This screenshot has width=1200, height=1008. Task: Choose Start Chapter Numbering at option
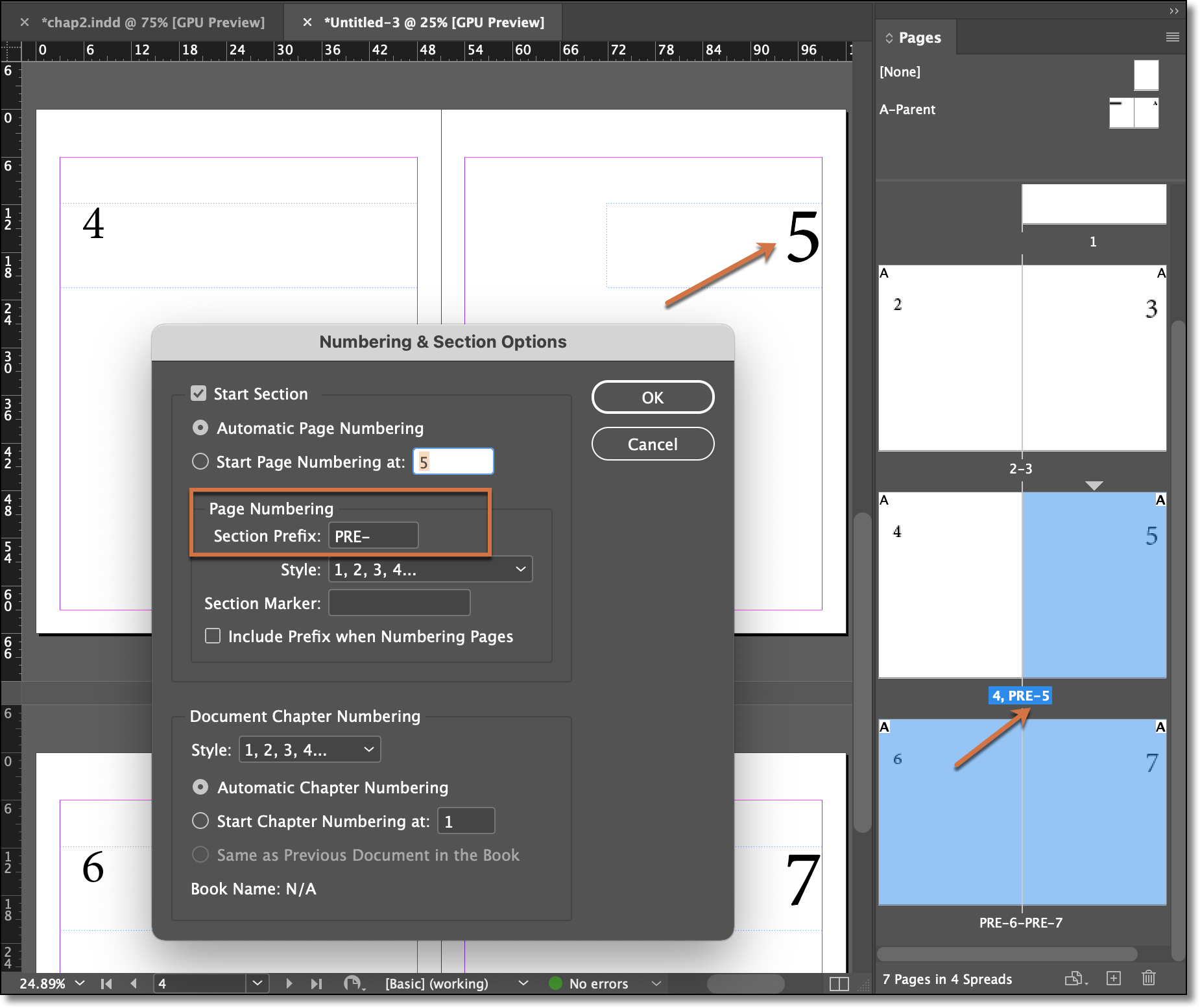200,821
